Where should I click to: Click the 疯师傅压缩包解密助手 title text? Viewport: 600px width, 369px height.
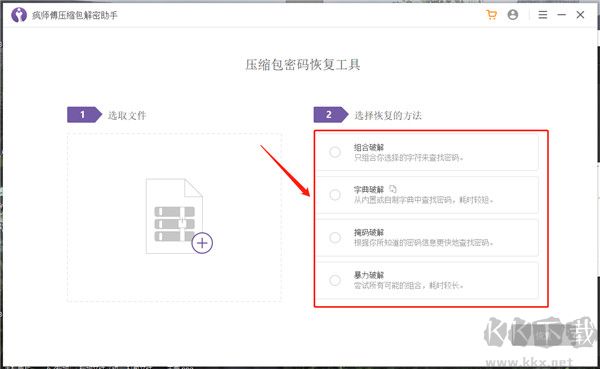75,15
